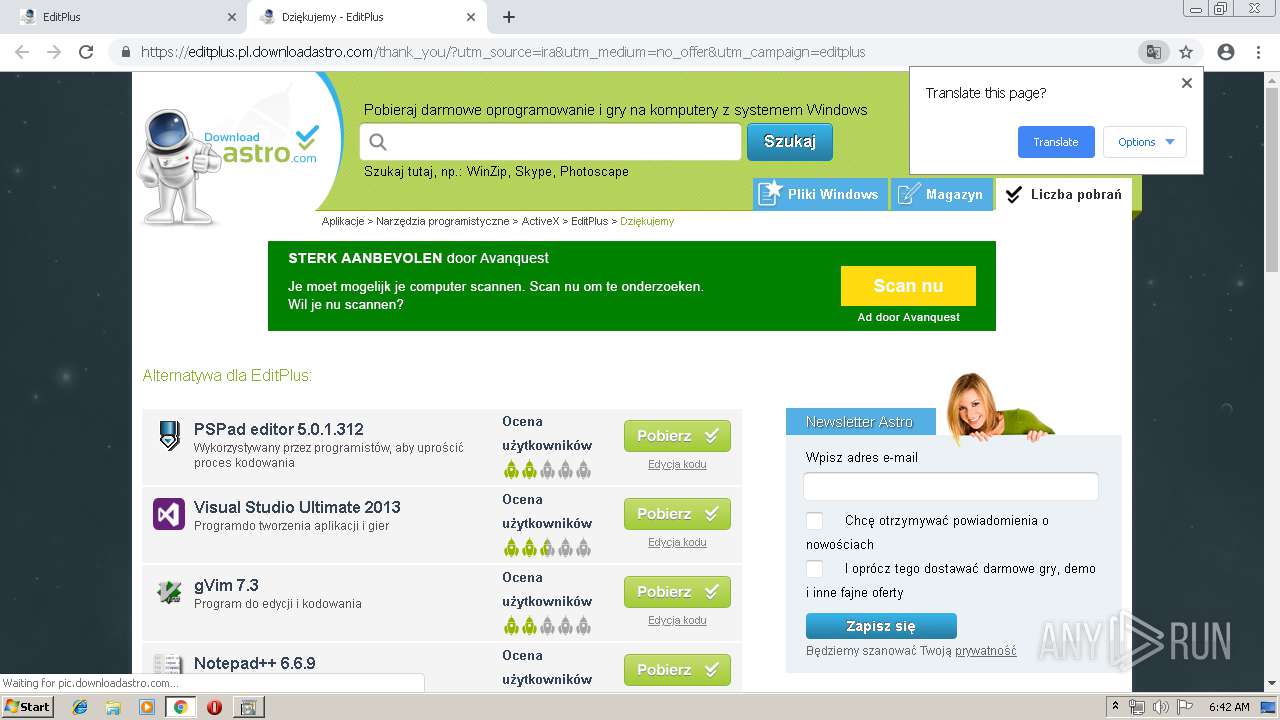Open the Chrome profile avatar

coord(1226,52)
